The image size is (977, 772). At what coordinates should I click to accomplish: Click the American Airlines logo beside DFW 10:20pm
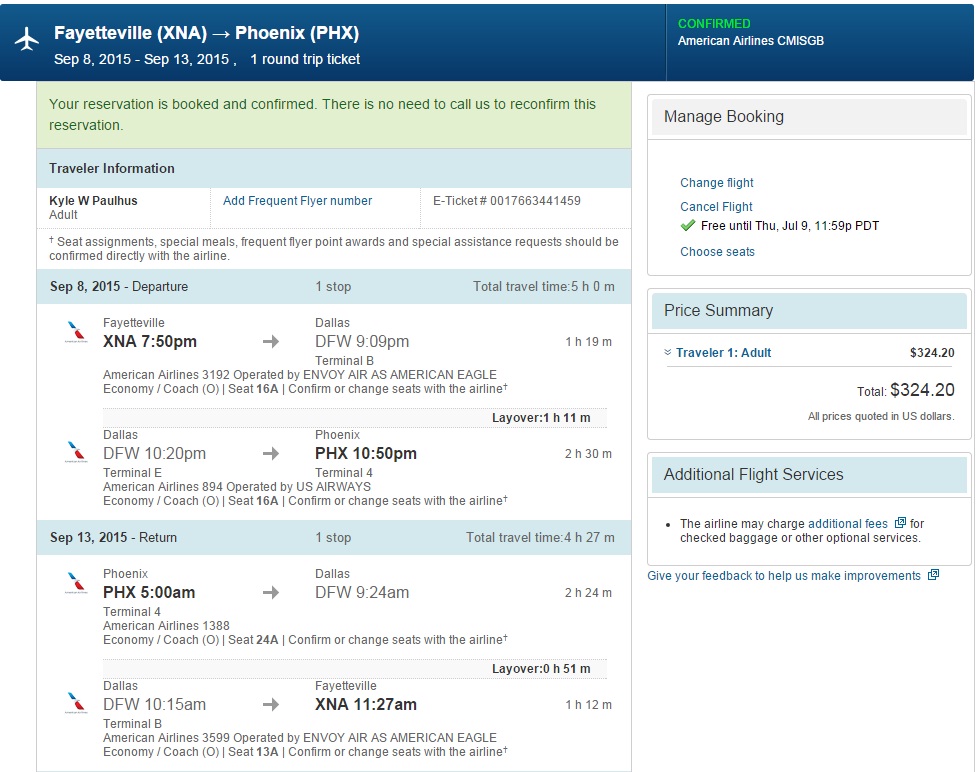[x=75, y=452]
